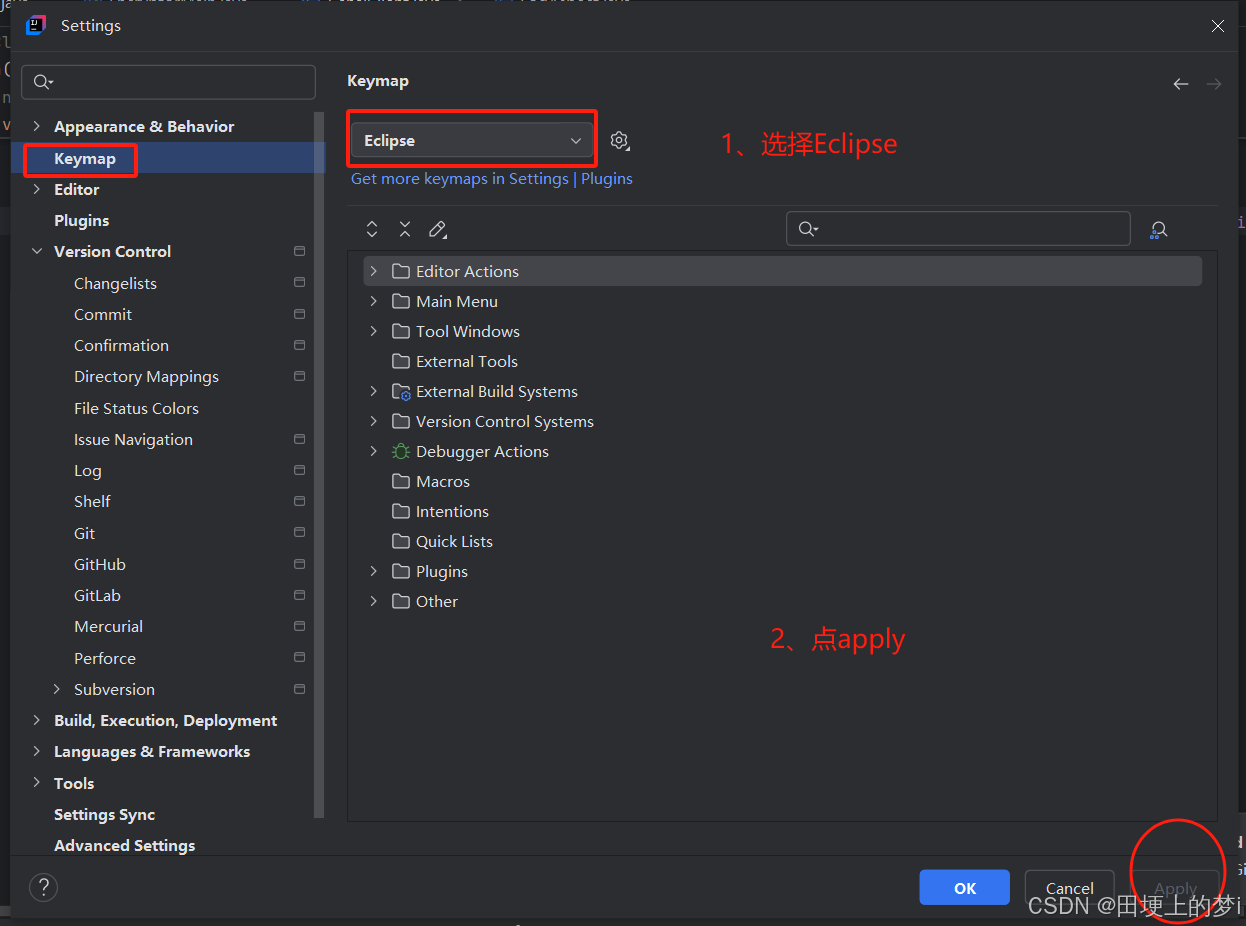The height and width of the screenshot is (926, 1246).
Task: Click the settings sidebar scrollbar
Action: click(319, 464)
